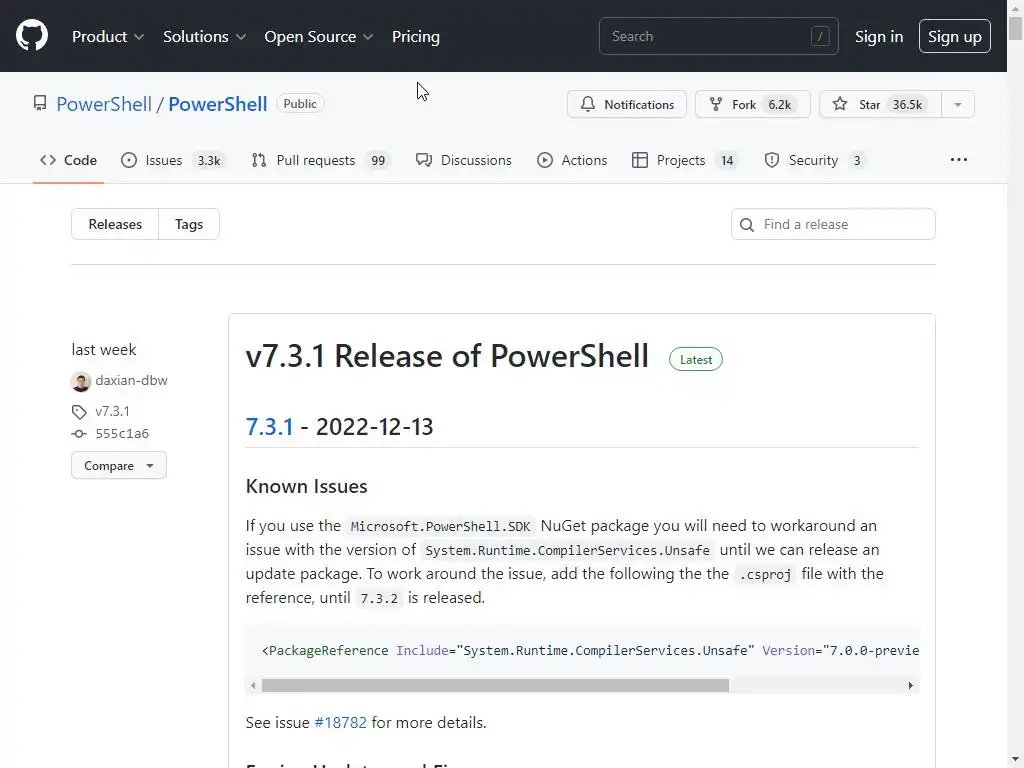
Task: Click daxian-dbw's avatar thumbnail
Action: pyautogui.click(x=81, y=381)
